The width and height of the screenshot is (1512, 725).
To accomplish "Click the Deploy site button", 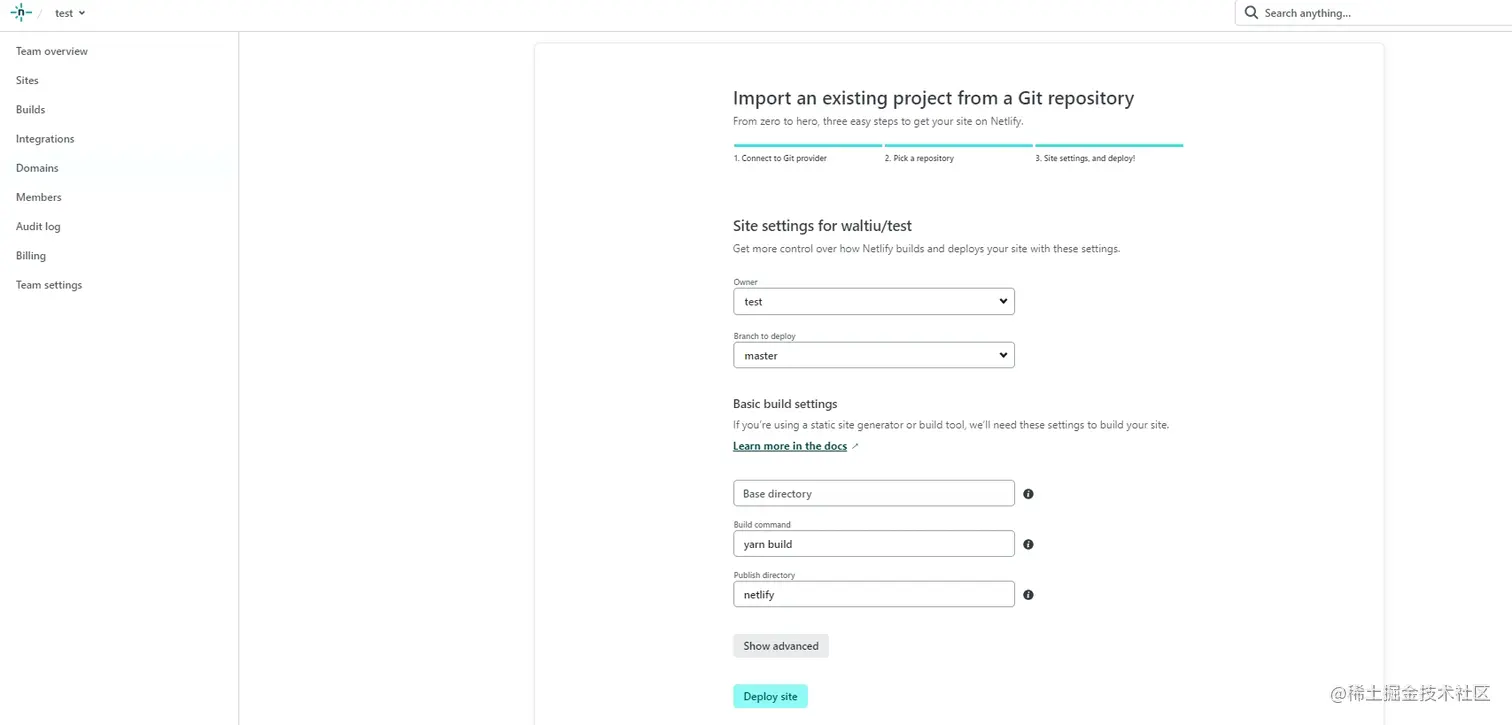I will click(x=770, y=696).
